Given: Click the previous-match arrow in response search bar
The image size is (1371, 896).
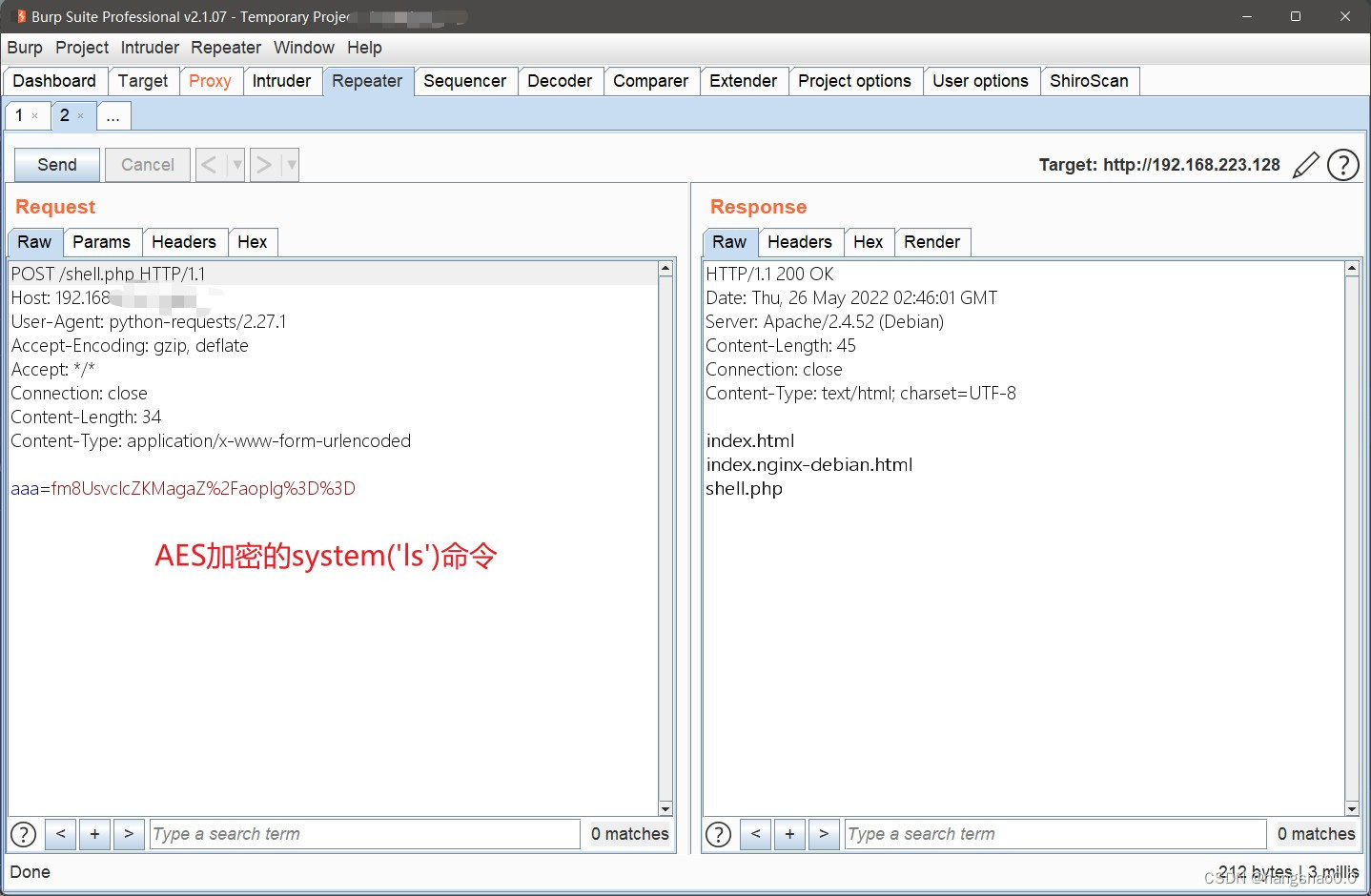Looking at the screenshot, I should point(755,834).
